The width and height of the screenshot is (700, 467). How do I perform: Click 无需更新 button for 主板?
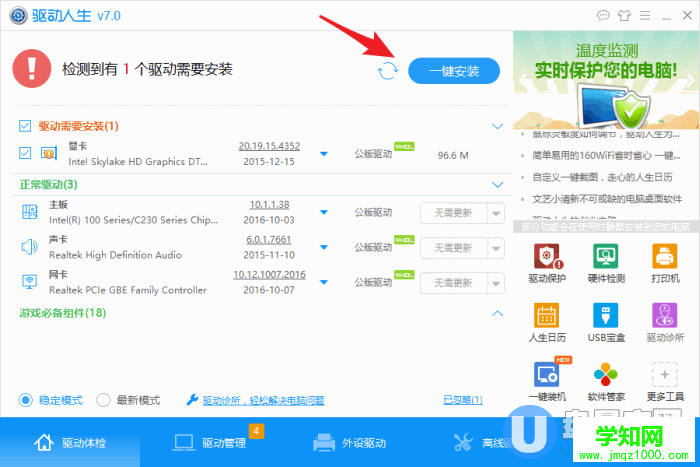[454, 213]
